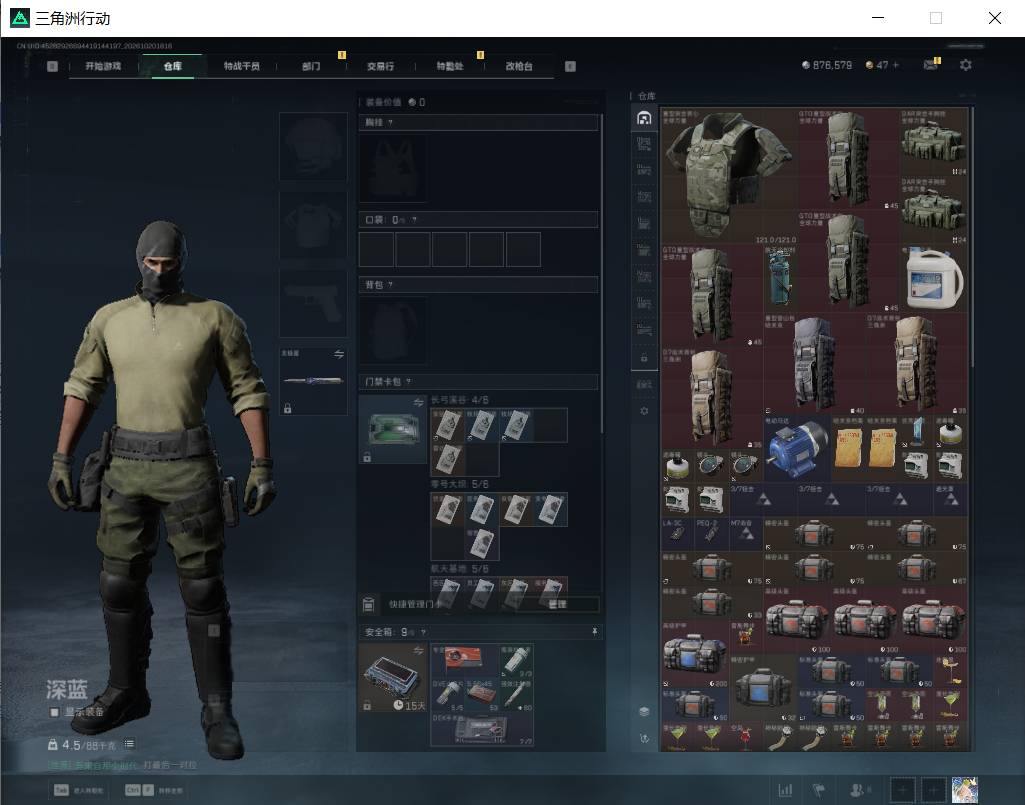Select the white plastic jug item
Screen dimensions: 1025x805
(933, 278)
